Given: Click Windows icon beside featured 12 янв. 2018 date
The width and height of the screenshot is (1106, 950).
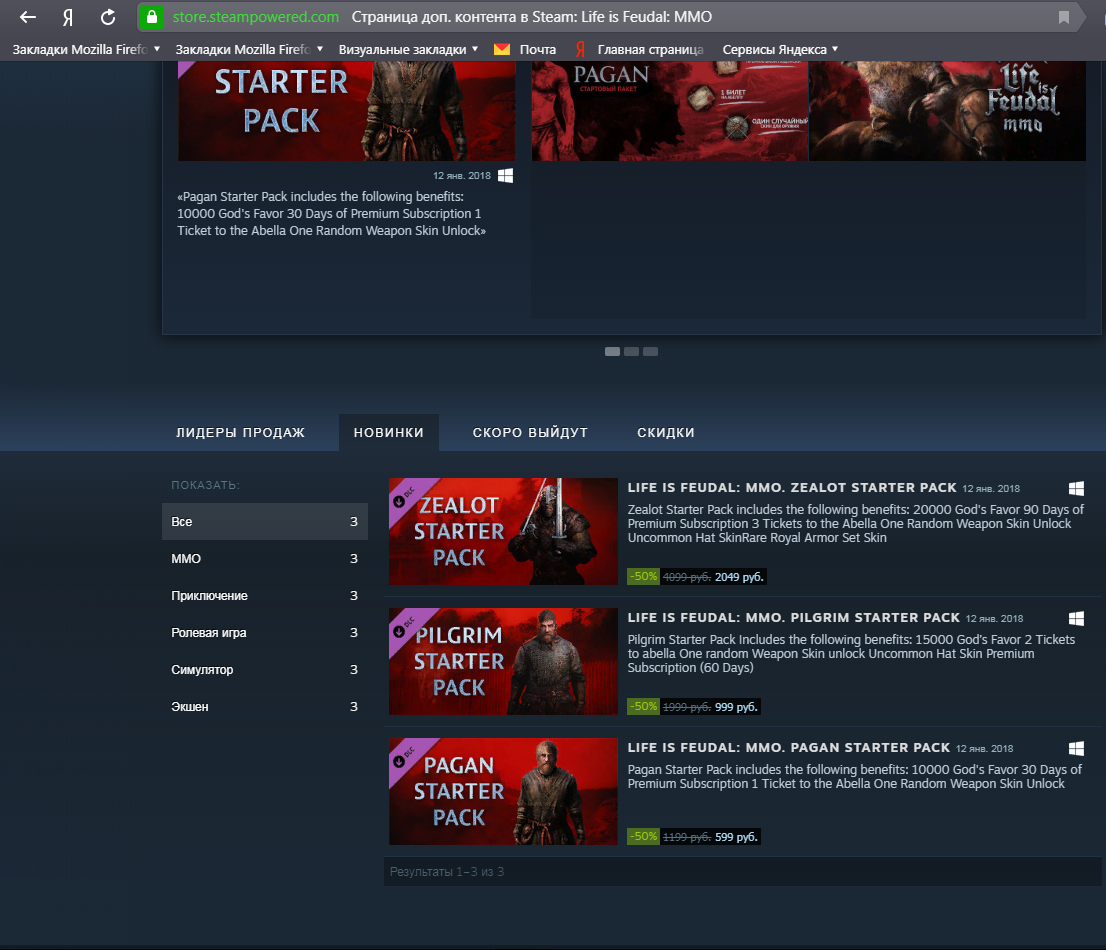Looking at the screenshot, I should 506,176.
